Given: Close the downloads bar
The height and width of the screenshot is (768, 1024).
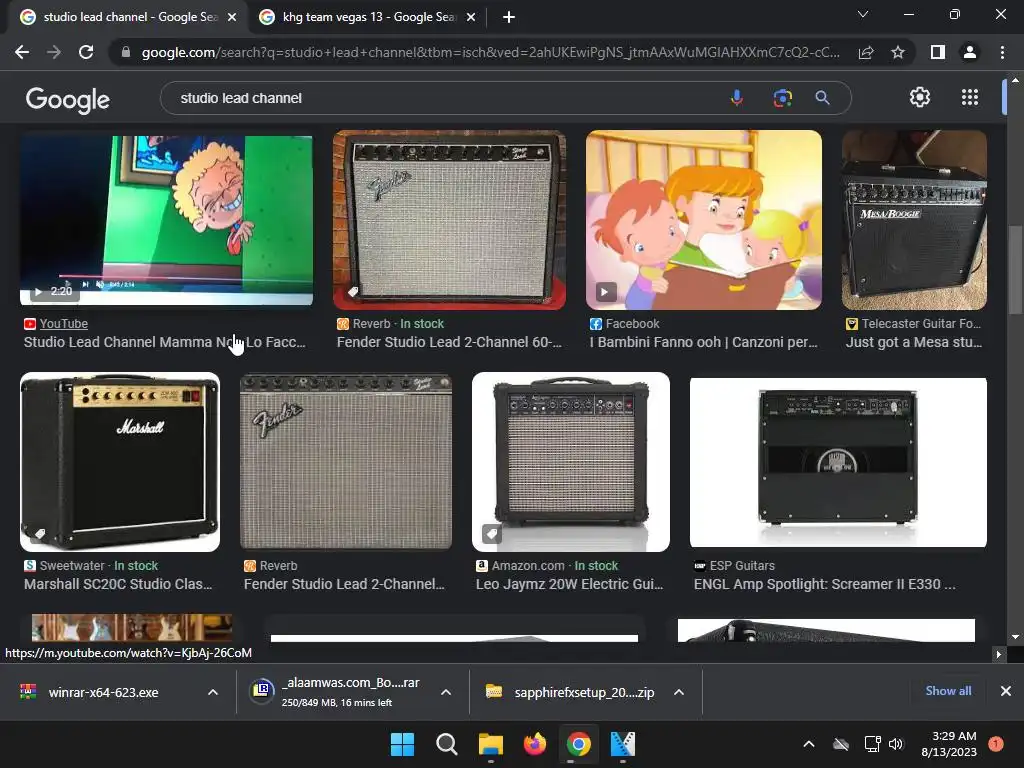Looking at the screenshot, I should click(x=1006, y=691).
